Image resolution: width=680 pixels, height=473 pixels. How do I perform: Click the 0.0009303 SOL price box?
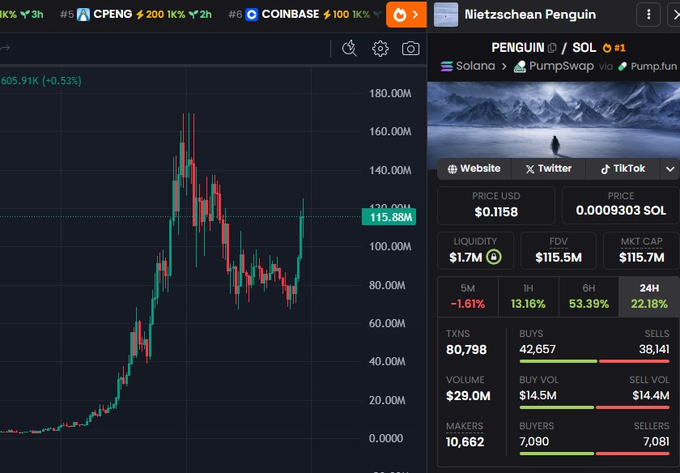click(621, 206)
